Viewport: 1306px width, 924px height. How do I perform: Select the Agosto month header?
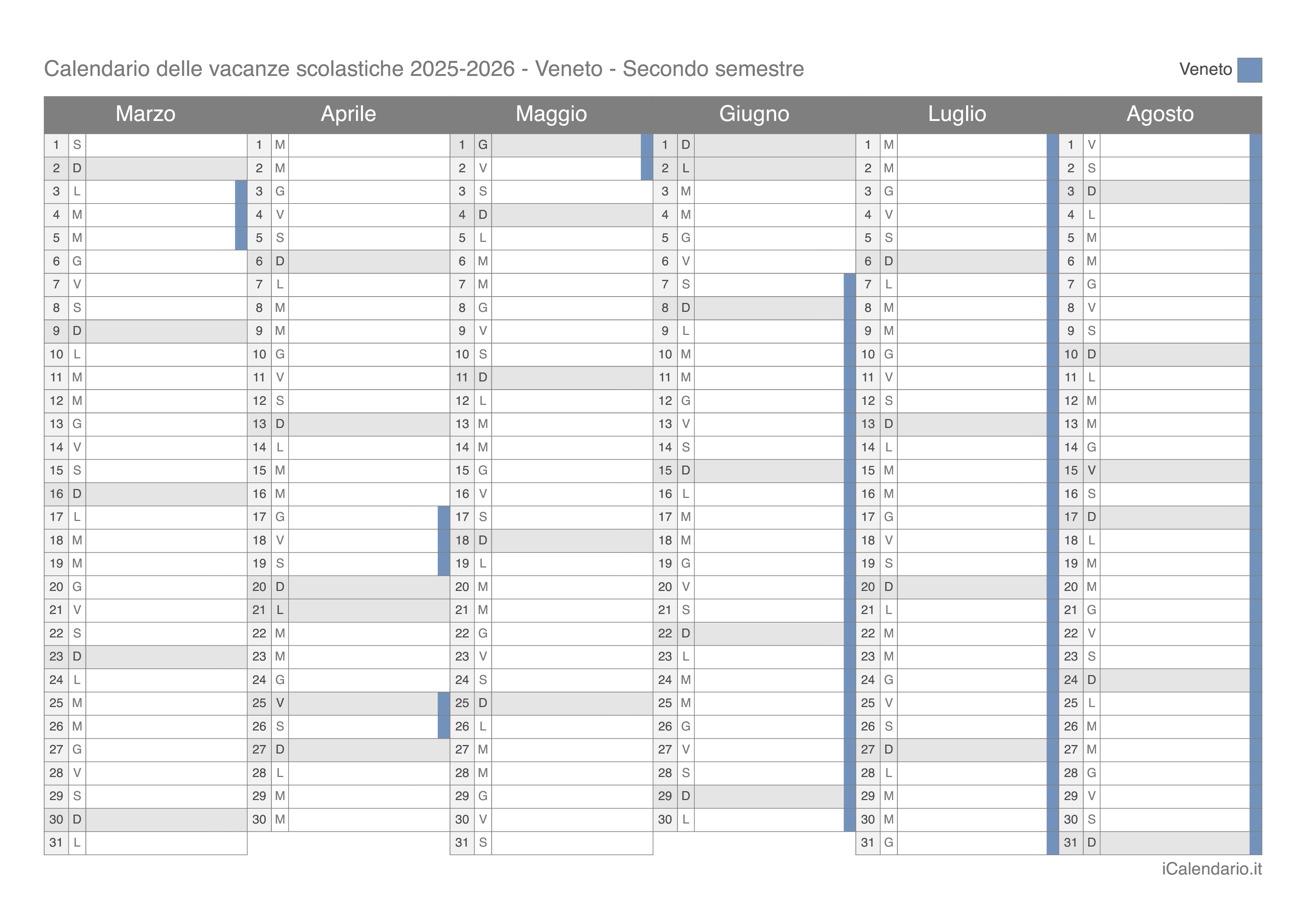pyautogui.click(x=1160, y=114)
